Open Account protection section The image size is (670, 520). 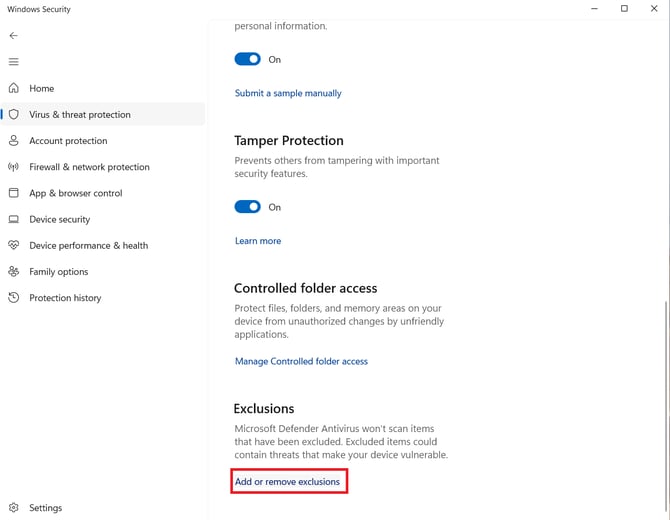point(103,141)
